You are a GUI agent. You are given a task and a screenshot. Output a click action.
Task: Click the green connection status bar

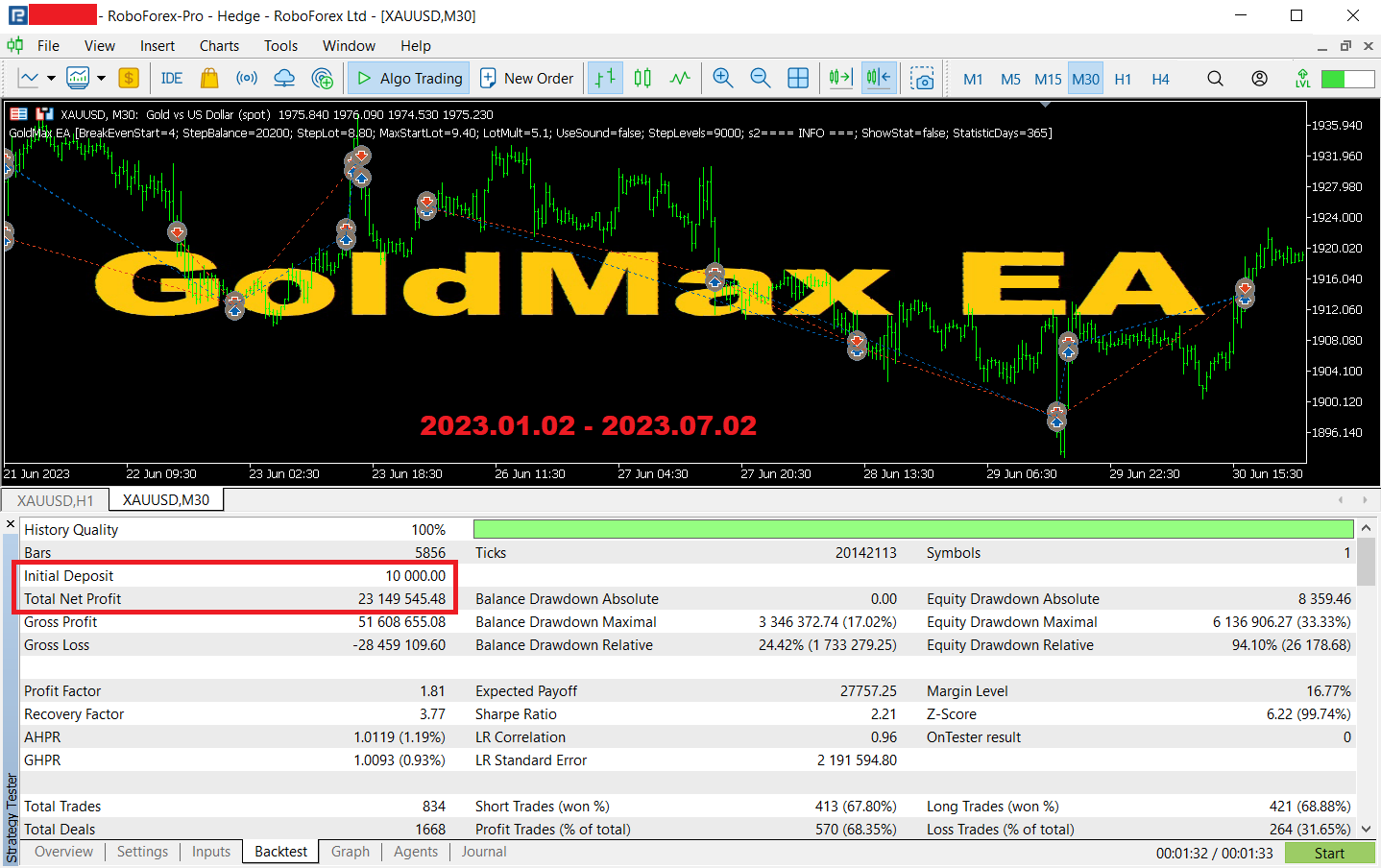point(1347,79)
